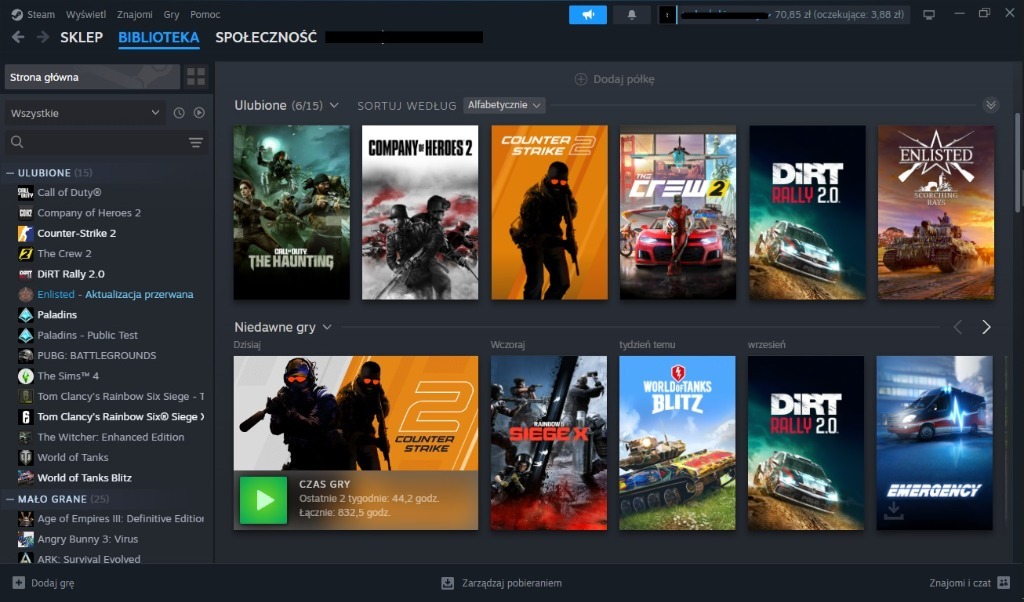Open the notifications bell
This screenshot has height=602, width=1024.
point(632,14)
